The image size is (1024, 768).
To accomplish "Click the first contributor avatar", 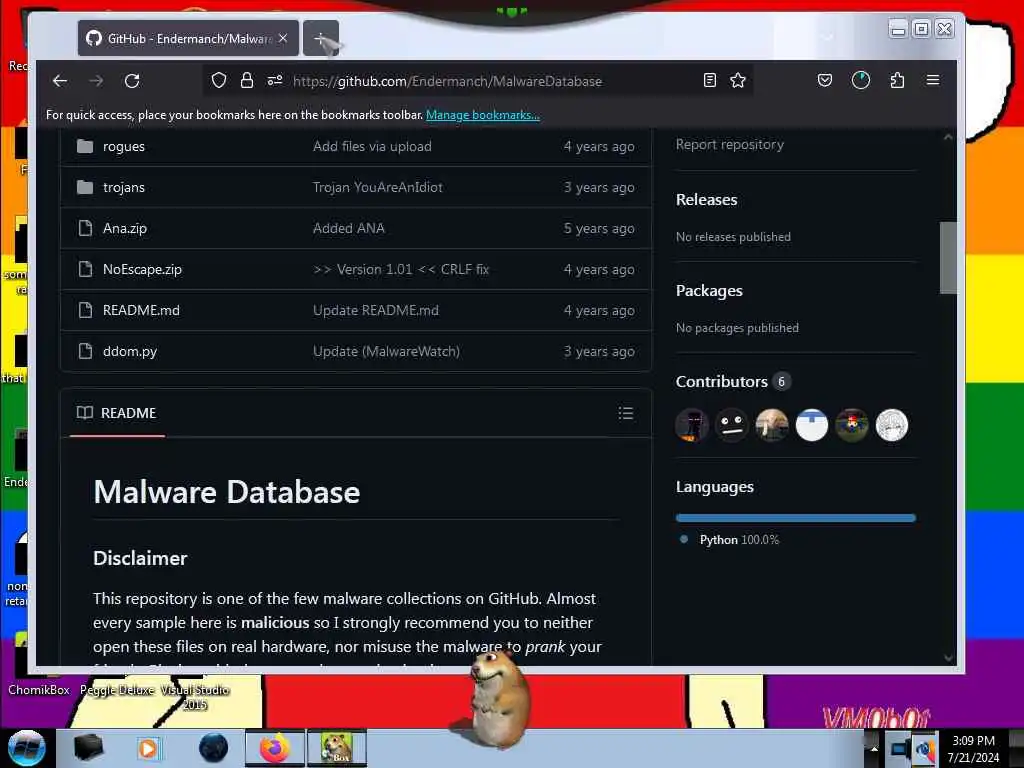I will pos(692,425).
